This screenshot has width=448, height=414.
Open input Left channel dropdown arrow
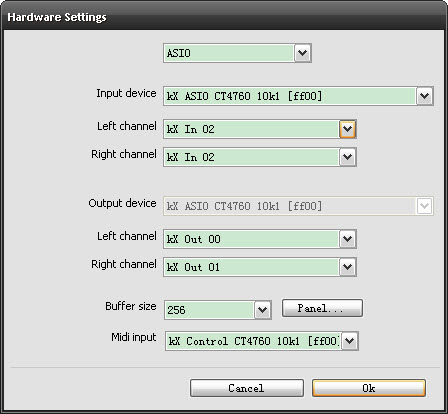pos(348,129)
